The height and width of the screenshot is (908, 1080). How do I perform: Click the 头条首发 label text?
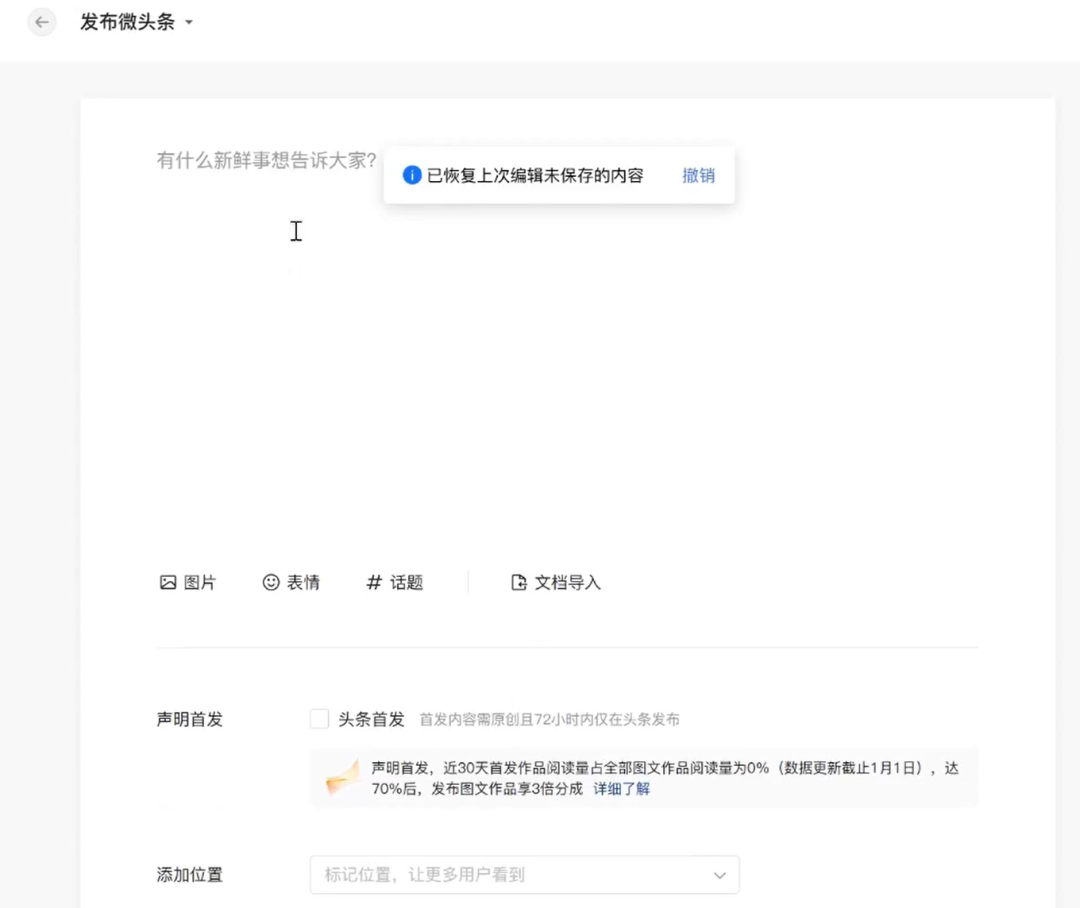click(371, 719)
